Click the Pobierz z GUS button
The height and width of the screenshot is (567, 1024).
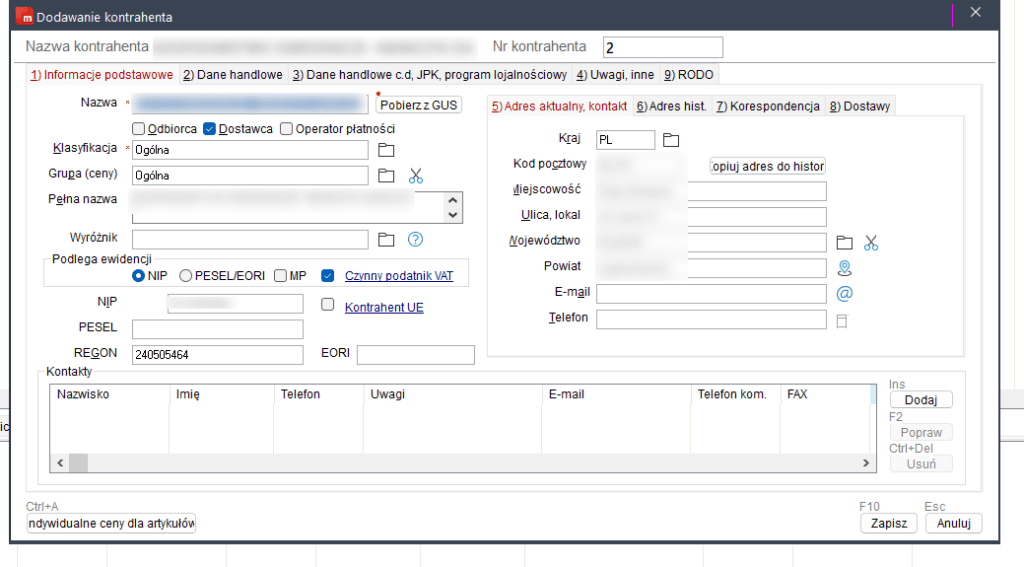(417, 104)
